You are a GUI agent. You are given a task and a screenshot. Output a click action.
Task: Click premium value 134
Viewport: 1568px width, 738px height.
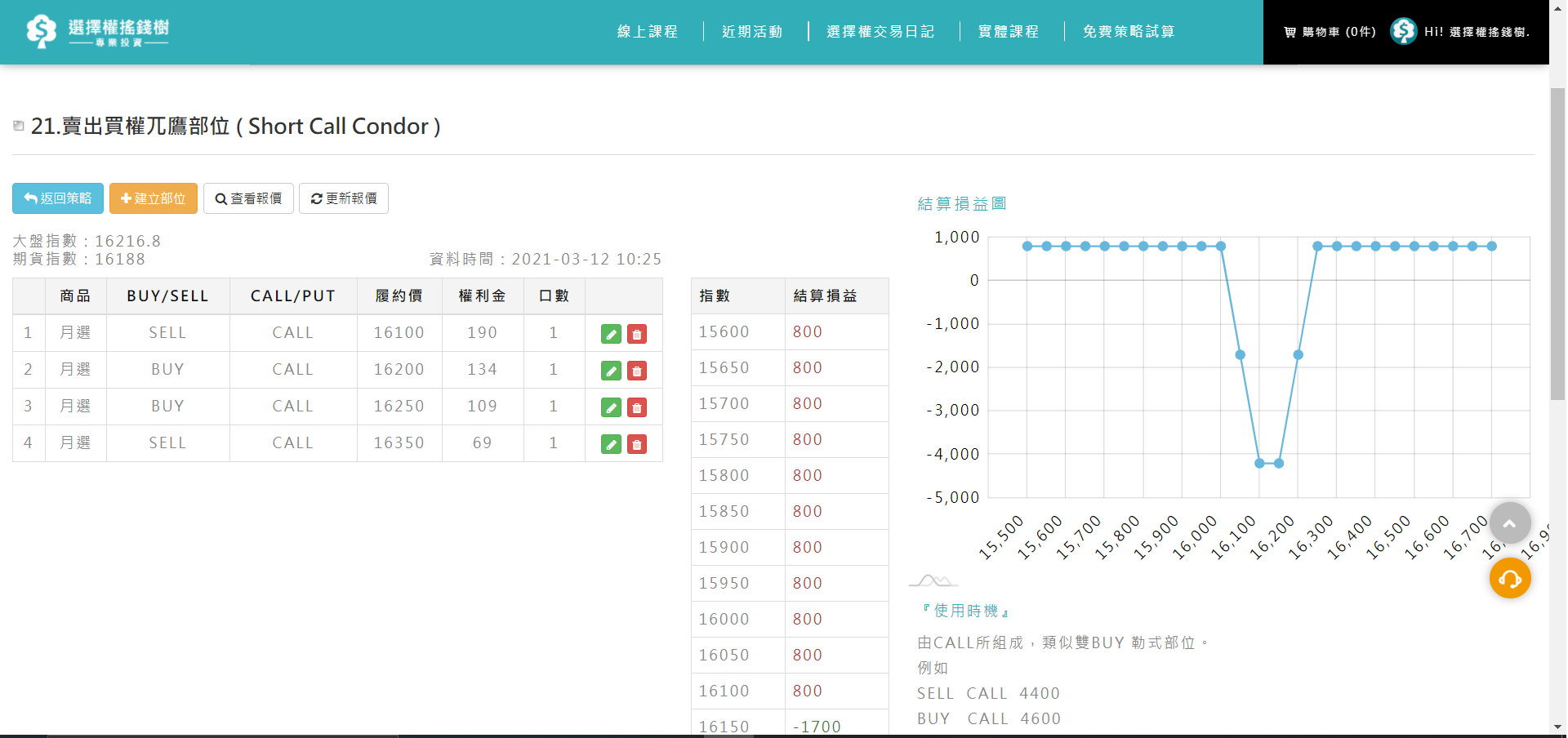(483, 369)
